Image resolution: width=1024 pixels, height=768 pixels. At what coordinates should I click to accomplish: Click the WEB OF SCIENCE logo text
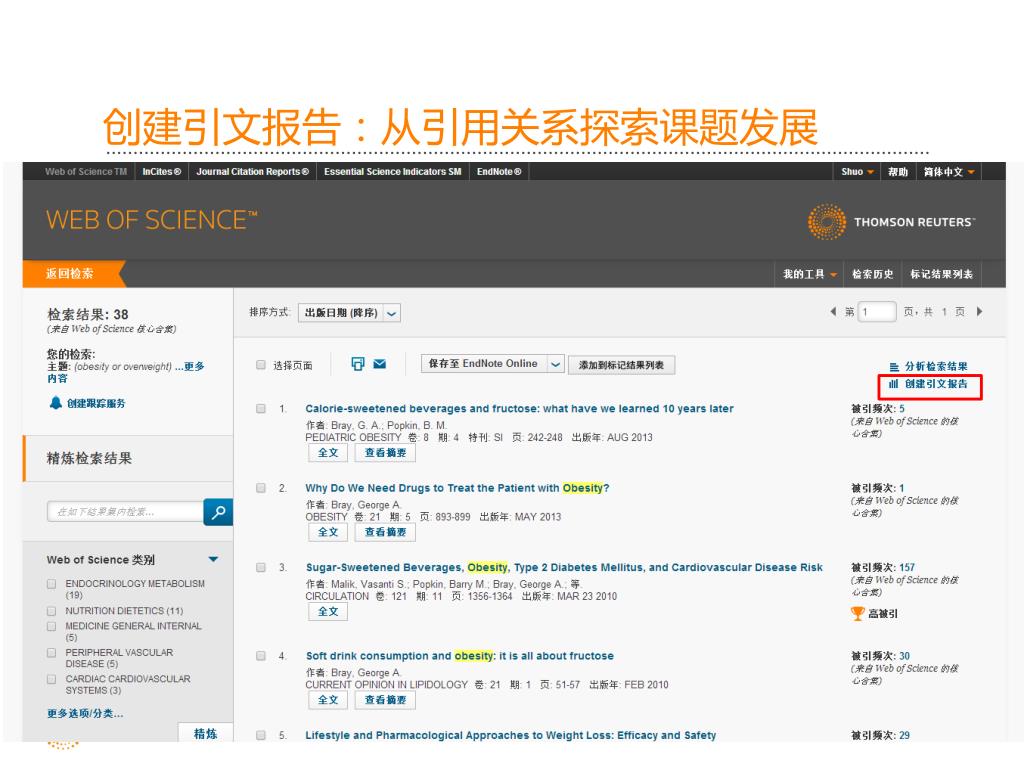coord(152,220)
